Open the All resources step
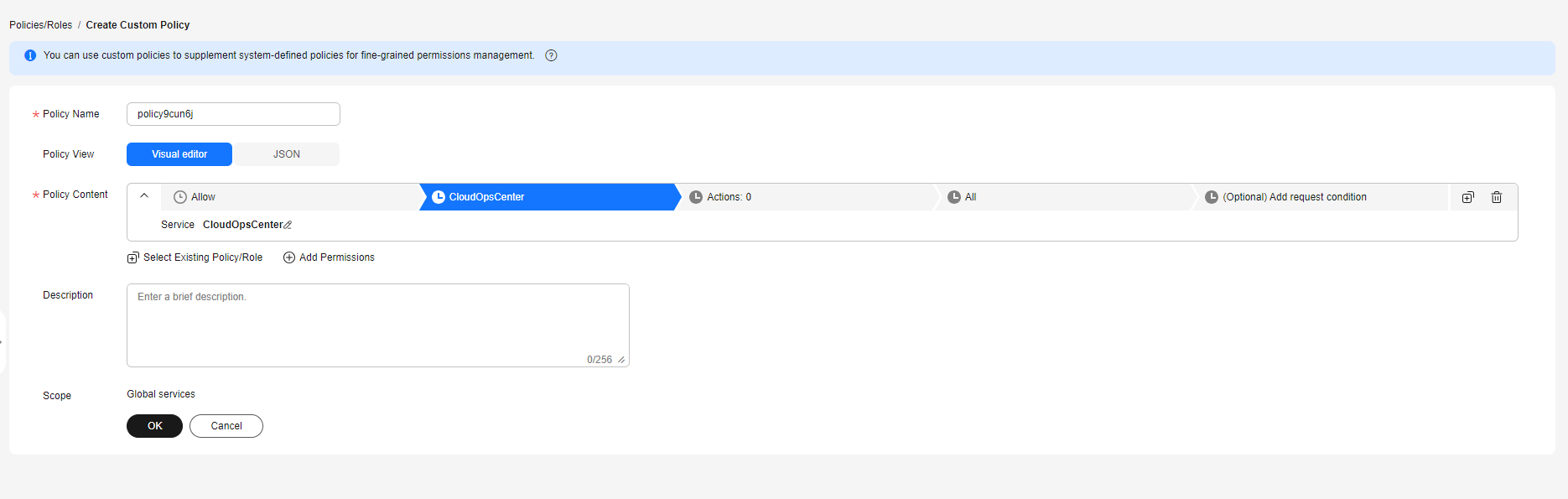1568x499 pixels. point(1064,197)
